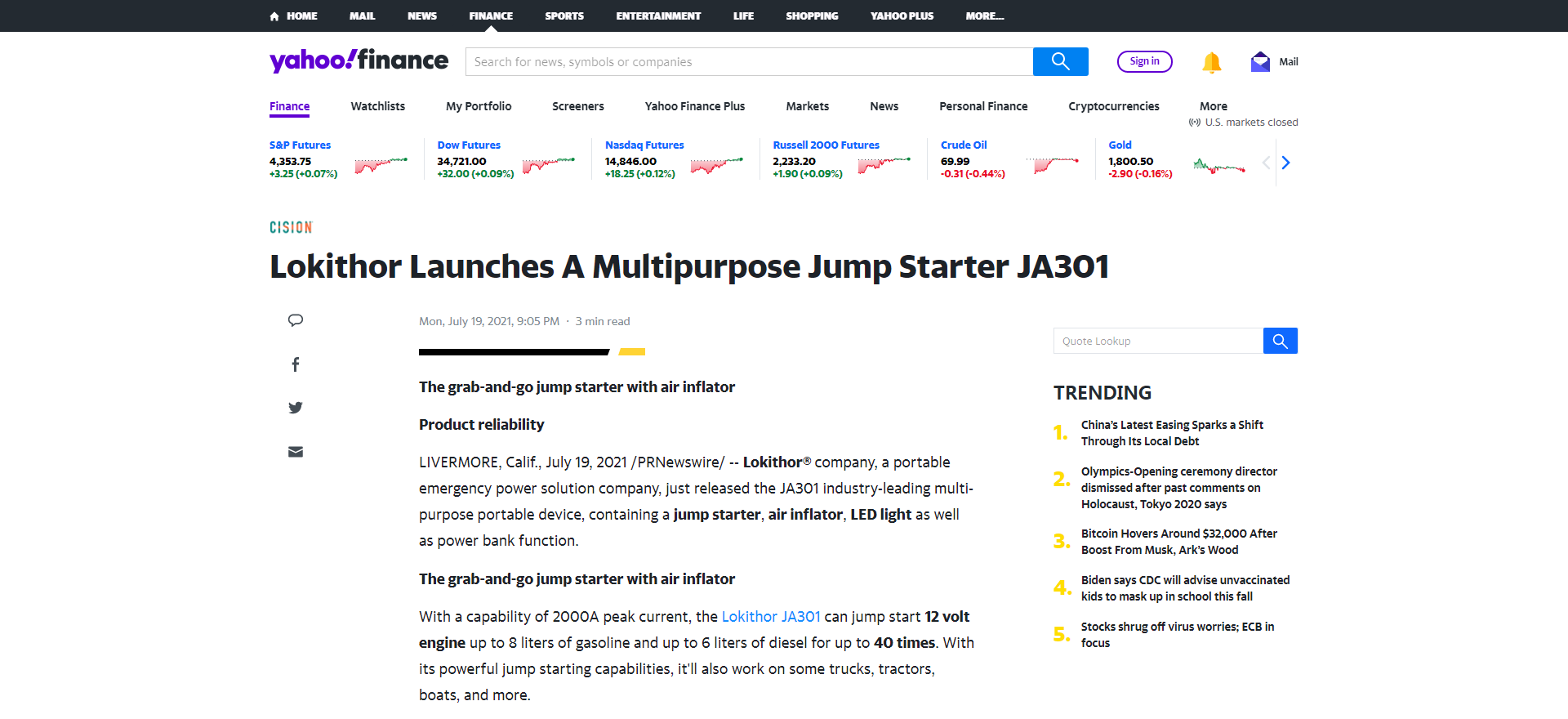This screenshot has height=719, width=1568.
Task: Share article via Facebook icon
Action: pos(296,364)
